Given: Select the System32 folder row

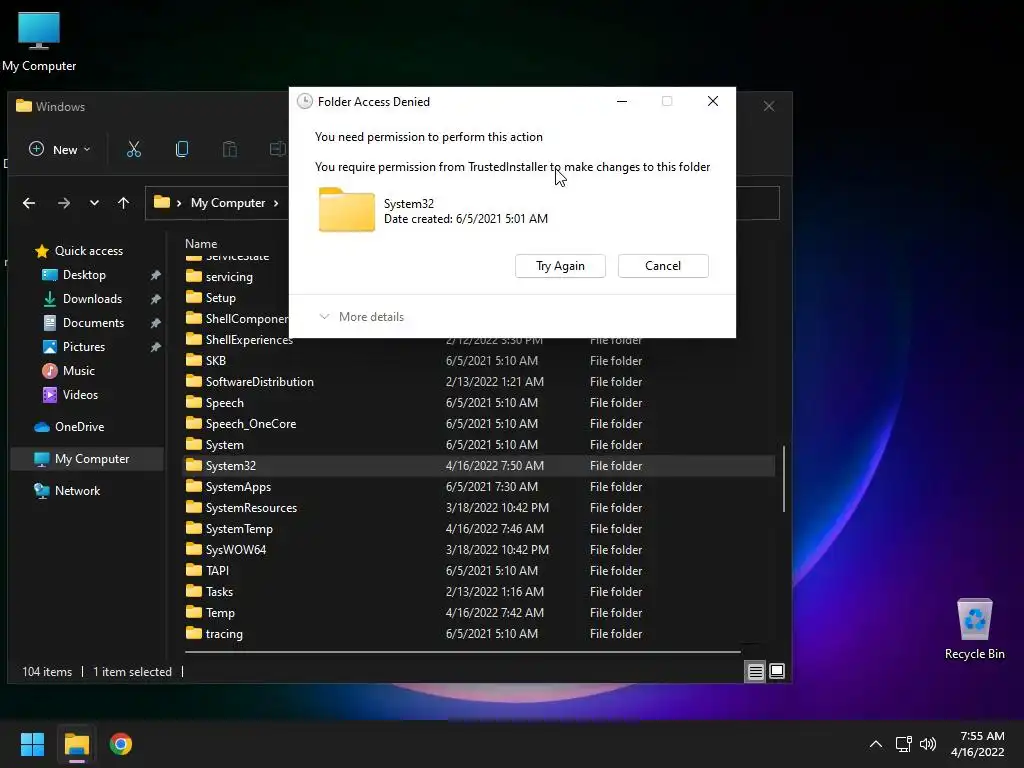Looking at the screenshot, I should [x=479, y=466].
